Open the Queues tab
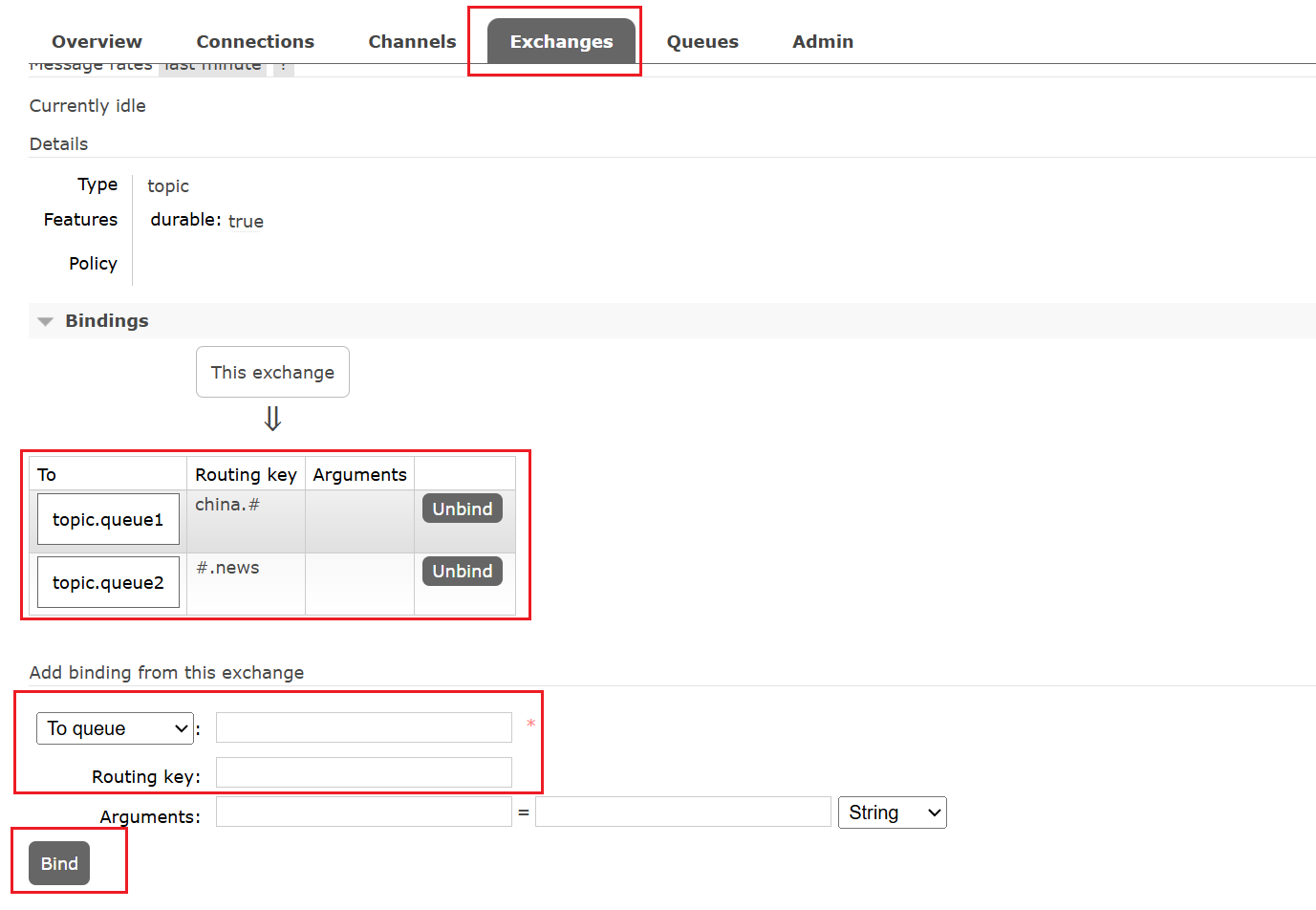Viewport: 1316px width, 910px height. tap(702, 41)
